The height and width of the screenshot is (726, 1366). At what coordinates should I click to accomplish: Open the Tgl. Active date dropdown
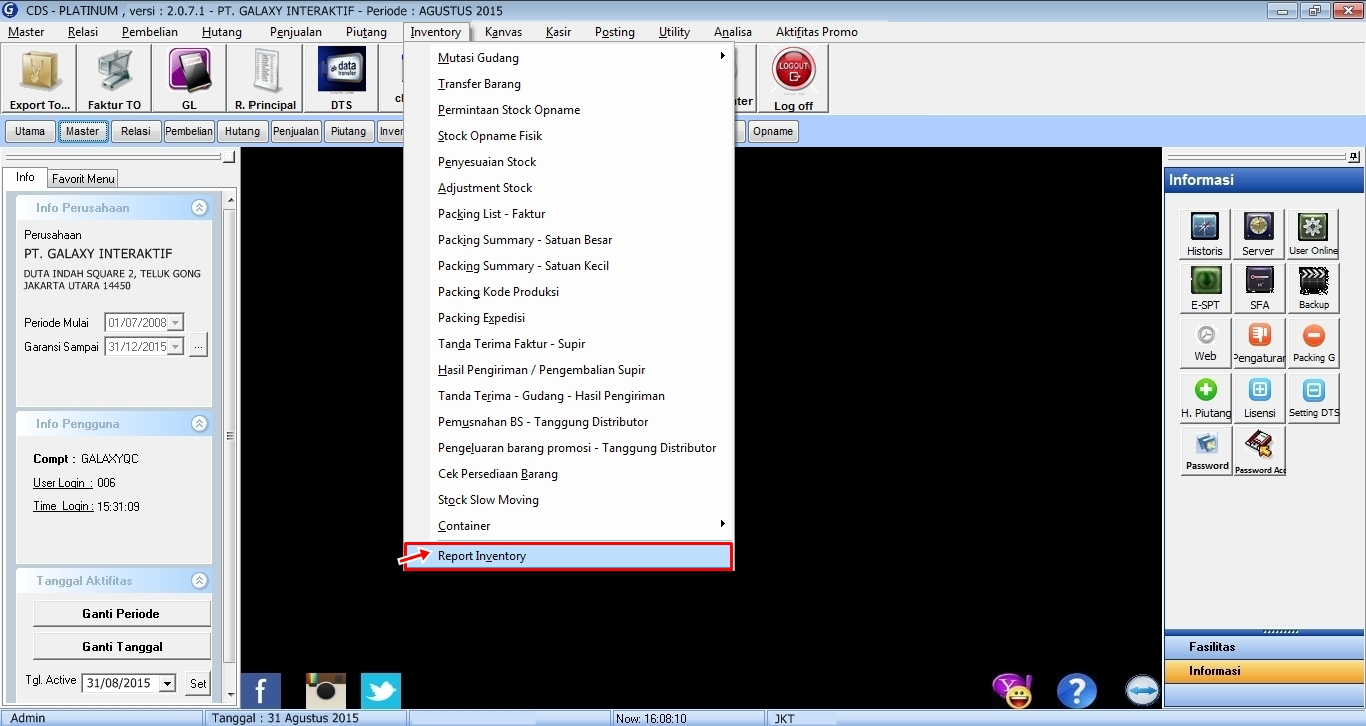point(167,684)
